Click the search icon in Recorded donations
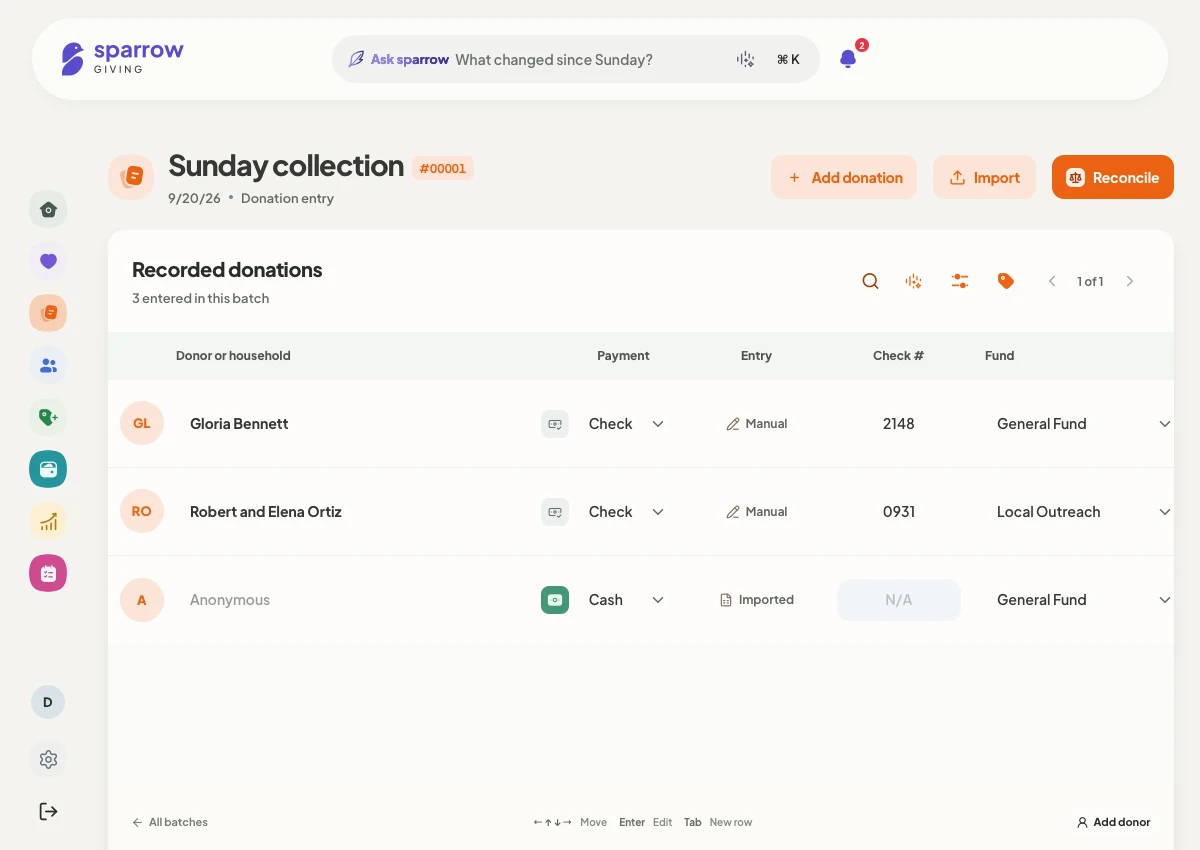 coord(870,281)
